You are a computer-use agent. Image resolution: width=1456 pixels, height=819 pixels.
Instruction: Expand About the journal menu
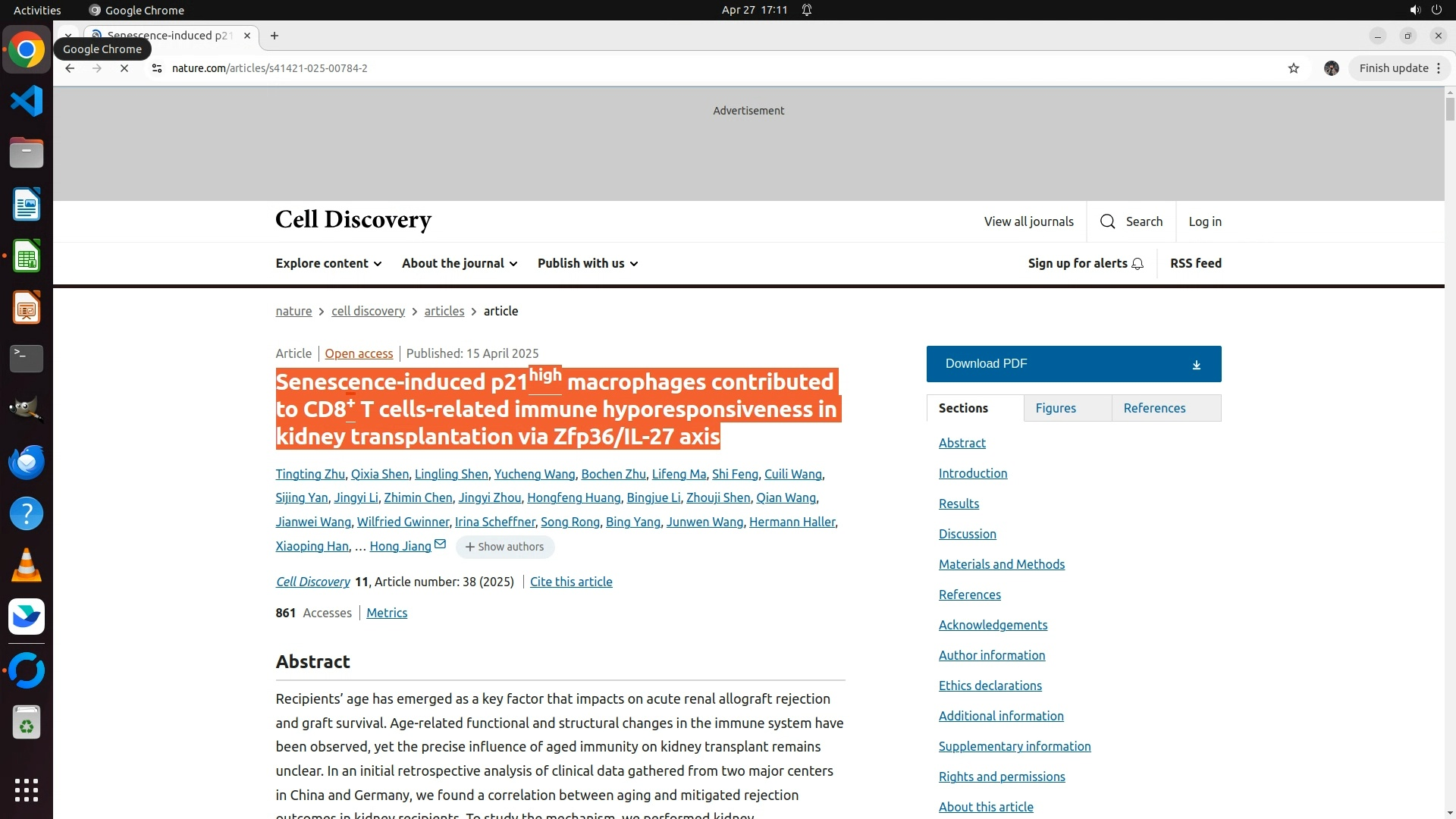pos(460,263)
